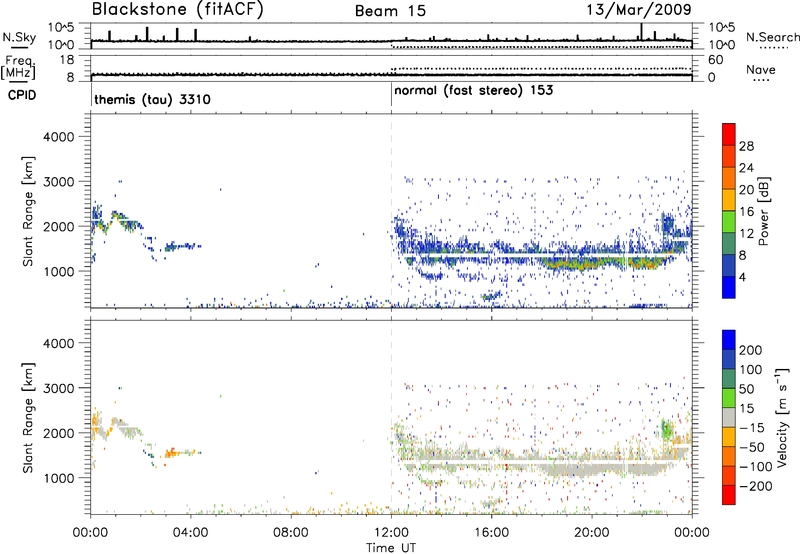800x554 pixels.
Task: Pick the power bar segment between 24 and 28
Action: click(729, 156)
